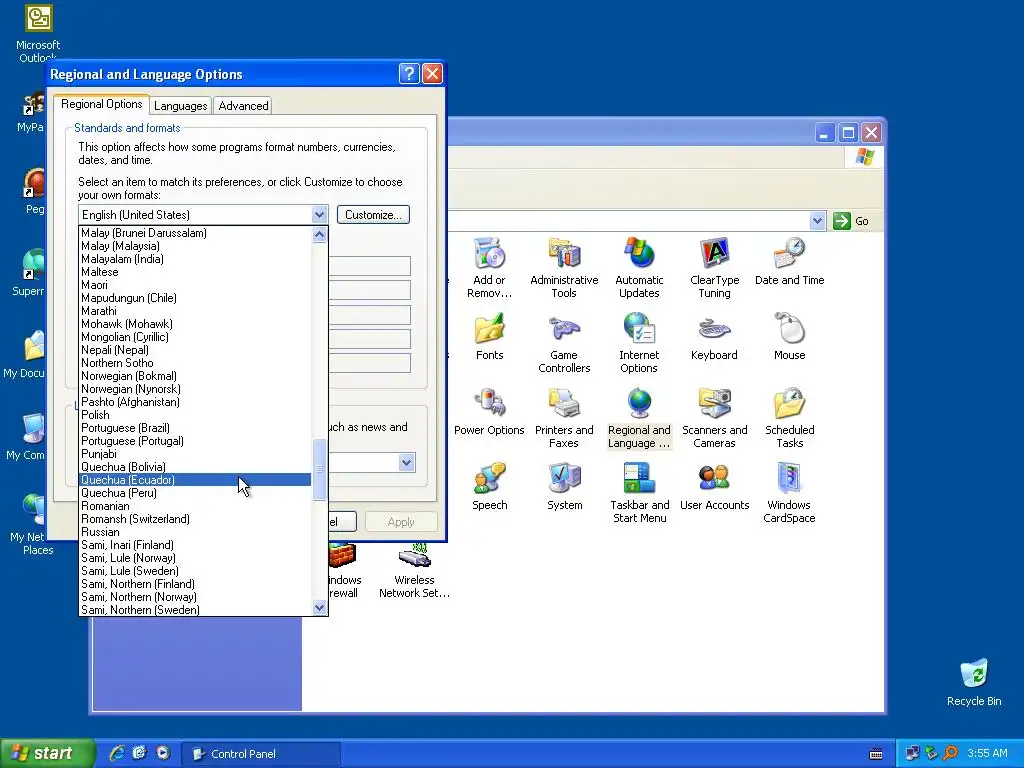This screenshot has height=768, width=1024.
Task: Switch to the Advanced tab
Action: 243,106
